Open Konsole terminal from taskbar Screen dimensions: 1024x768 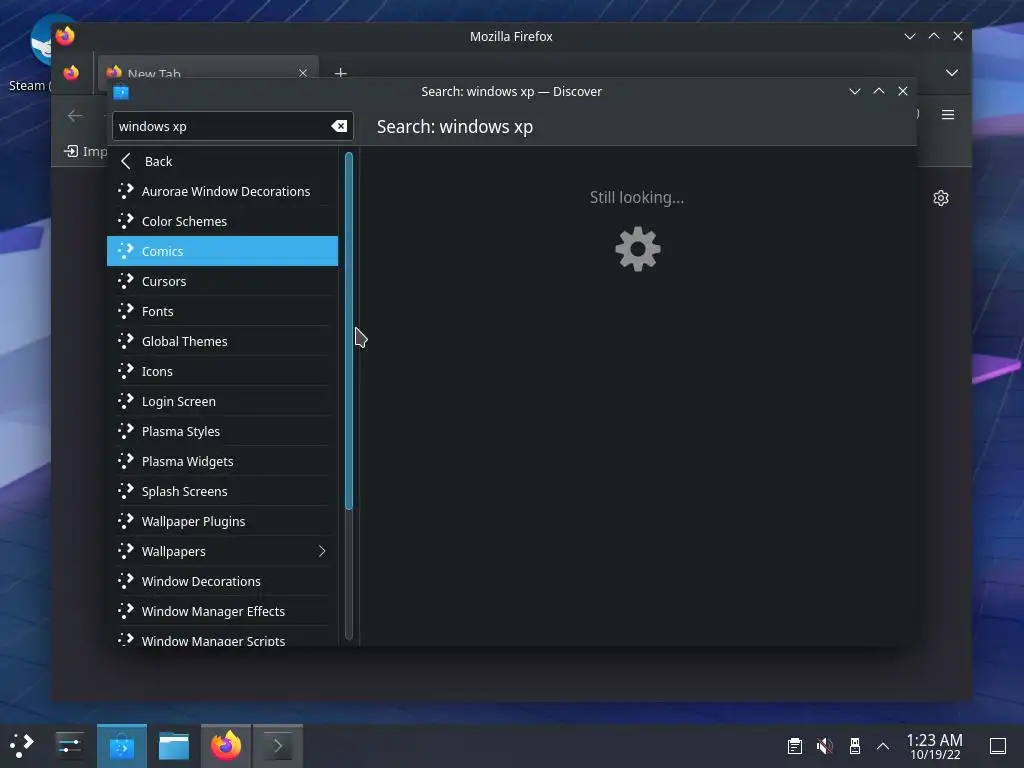[x=278, y=746]
